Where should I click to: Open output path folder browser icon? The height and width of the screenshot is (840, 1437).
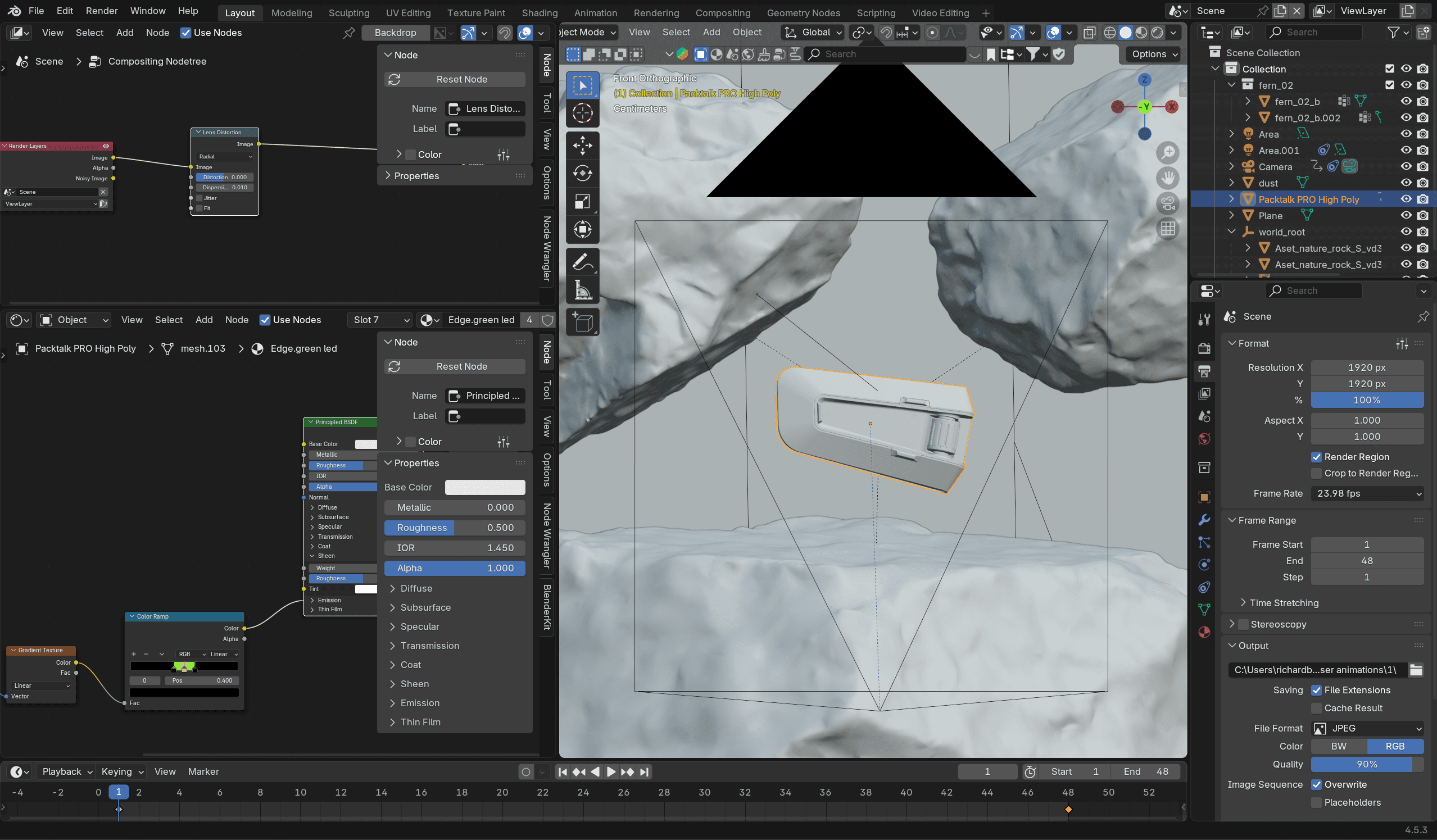[1416, 670]
